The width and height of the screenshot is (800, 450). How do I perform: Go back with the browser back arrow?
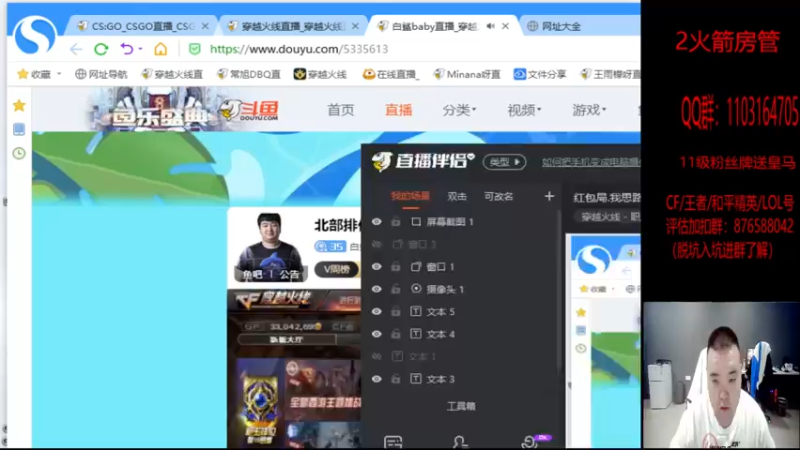click(76, 49)
